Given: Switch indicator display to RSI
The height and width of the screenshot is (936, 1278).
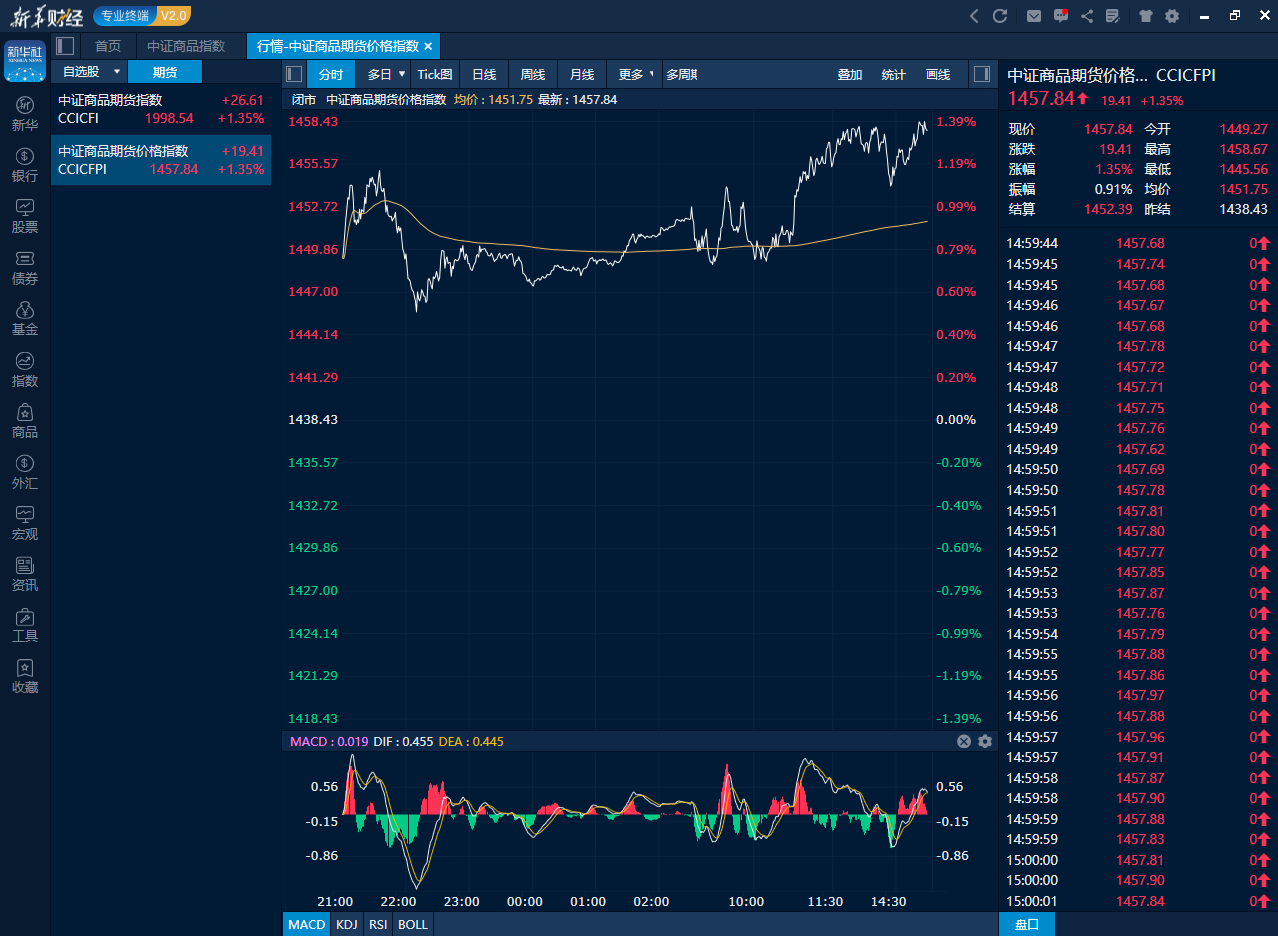Looking at the screenshot, I should [x=378, y=924].
